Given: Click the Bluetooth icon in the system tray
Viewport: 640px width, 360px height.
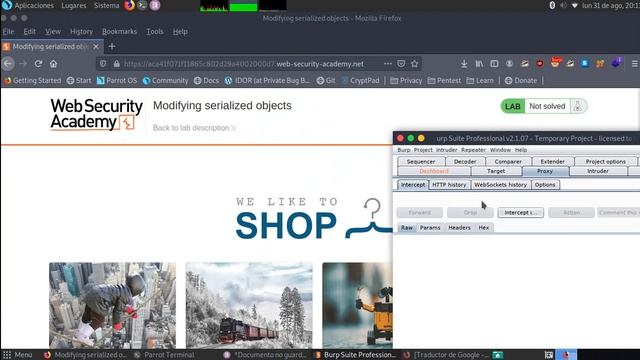Looking at the screenshot, I should (552, 5).
